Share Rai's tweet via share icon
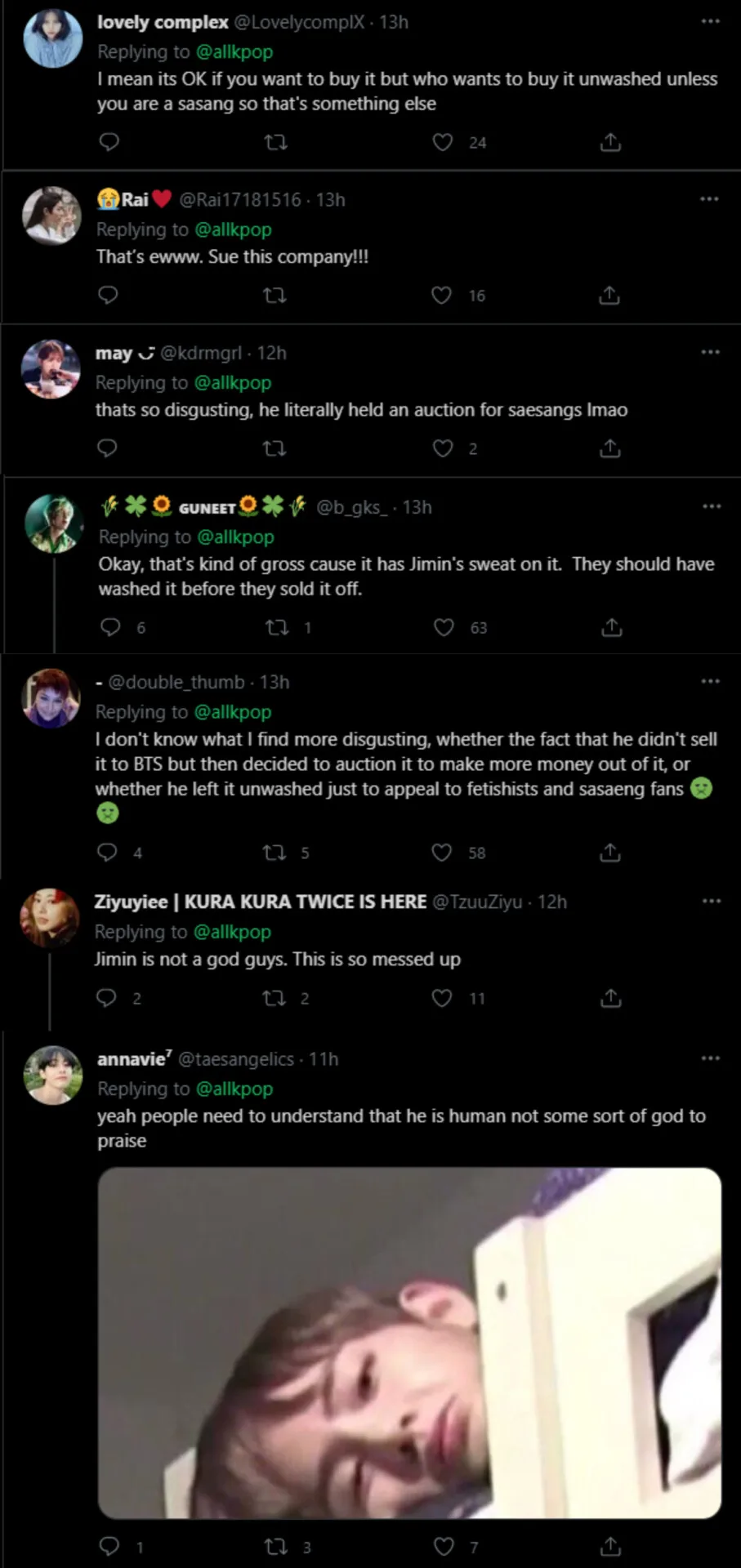Viewport: 741px width, 1568px height. click(x=609, y=296)
